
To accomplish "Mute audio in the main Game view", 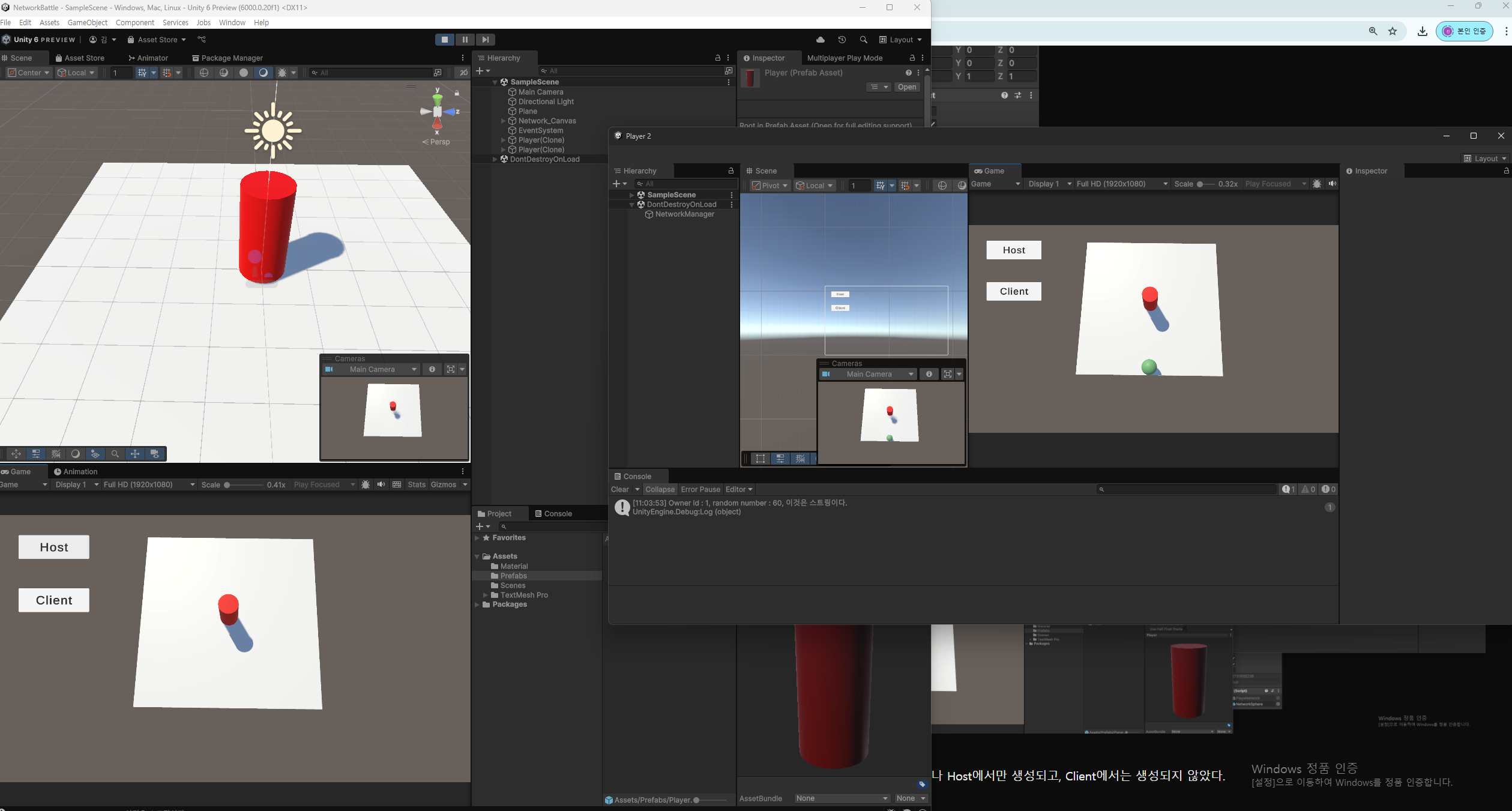I will click(381, 484).
